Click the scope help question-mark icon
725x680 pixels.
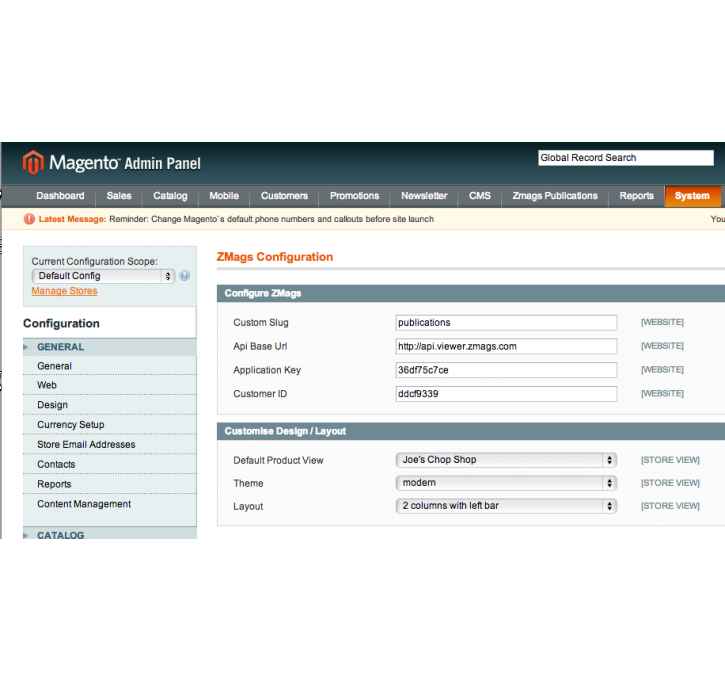pyautogui.click(x=184, y=276)
